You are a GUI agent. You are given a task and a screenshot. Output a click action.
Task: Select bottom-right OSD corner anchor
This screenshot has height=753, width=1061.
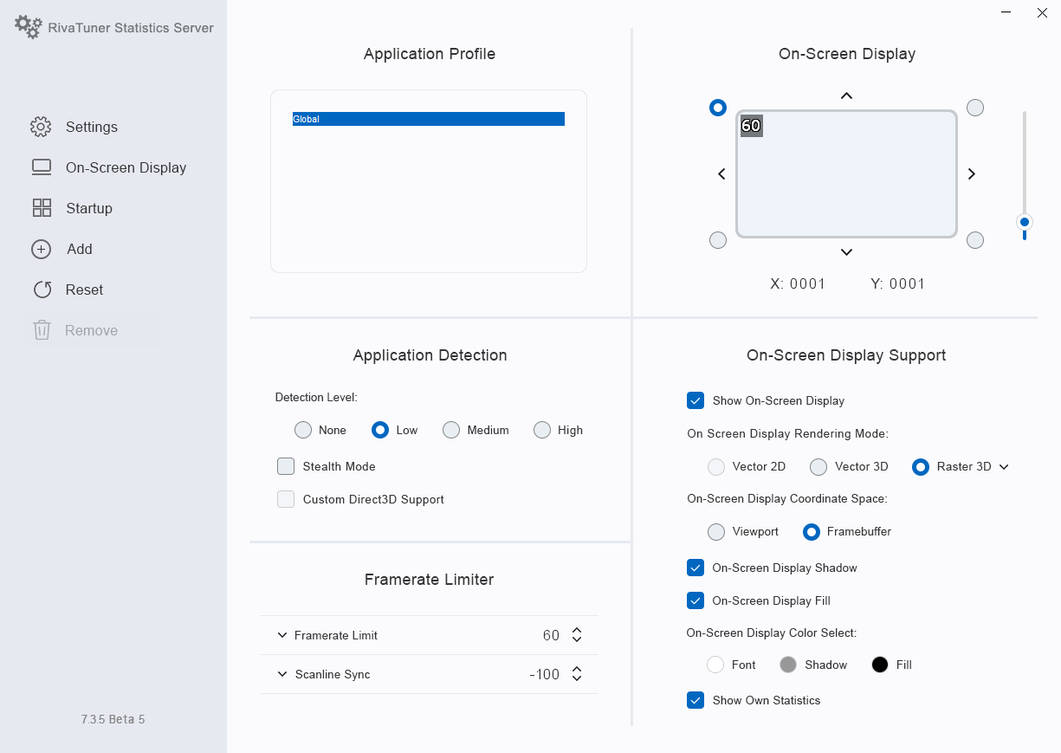975,239
